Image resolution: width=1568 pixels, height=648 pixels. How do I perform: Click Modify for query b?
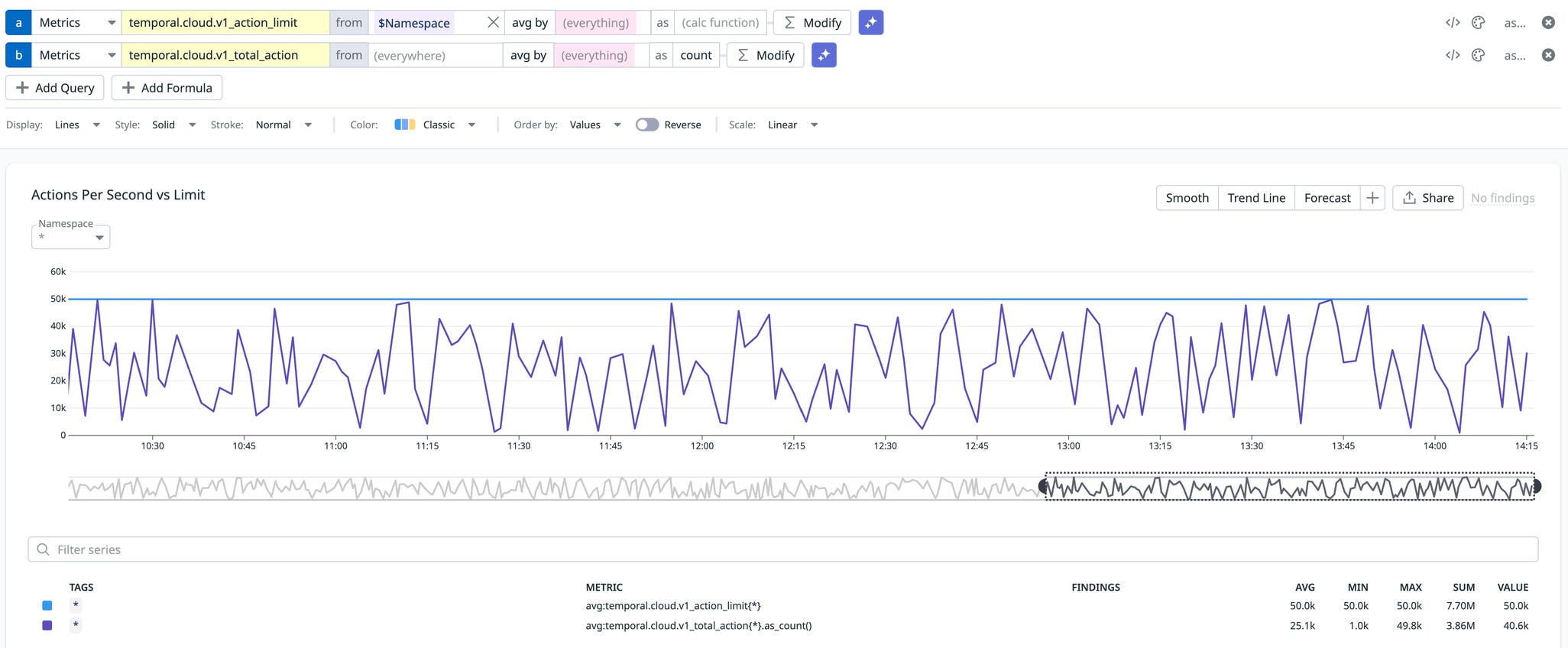click(765, 55)
